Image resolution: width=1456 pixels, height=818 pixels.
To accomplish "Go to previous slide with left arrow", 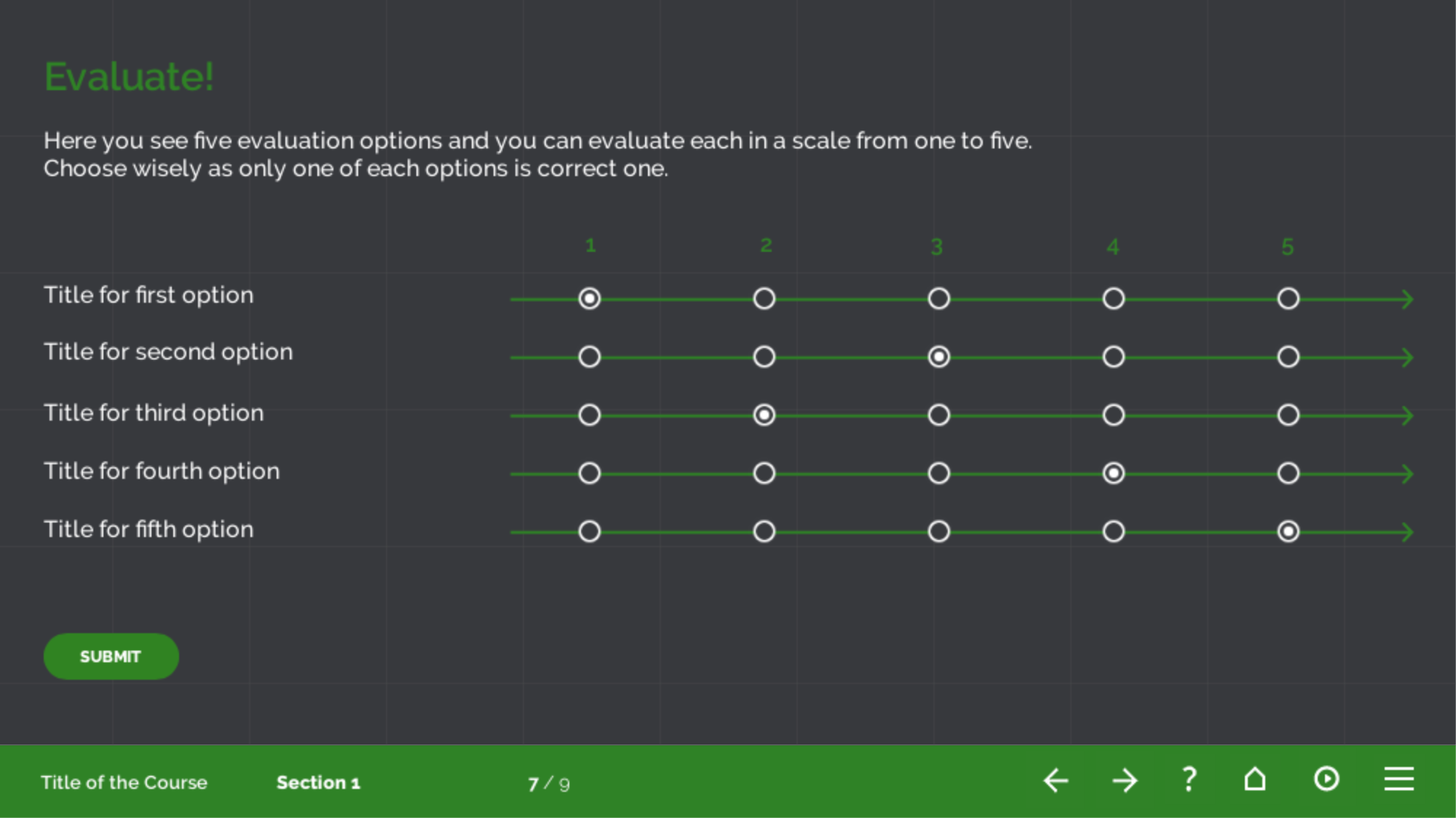I will pos(1056,781).
